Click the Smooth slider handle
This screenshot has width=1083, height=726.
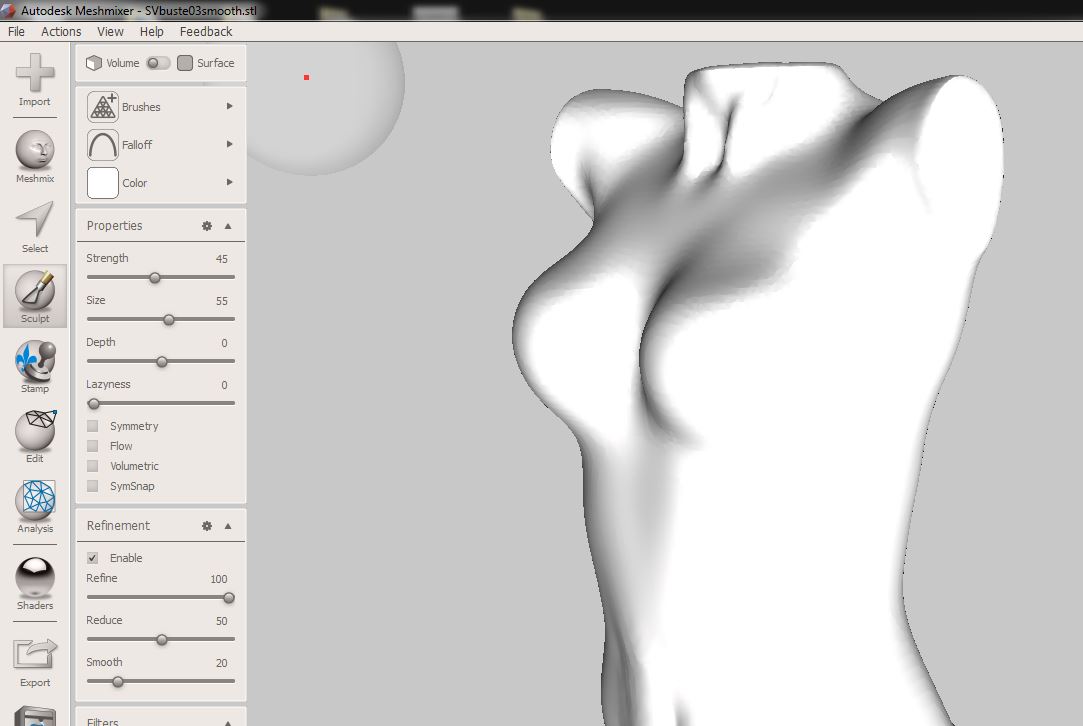(x=118, y=682)
